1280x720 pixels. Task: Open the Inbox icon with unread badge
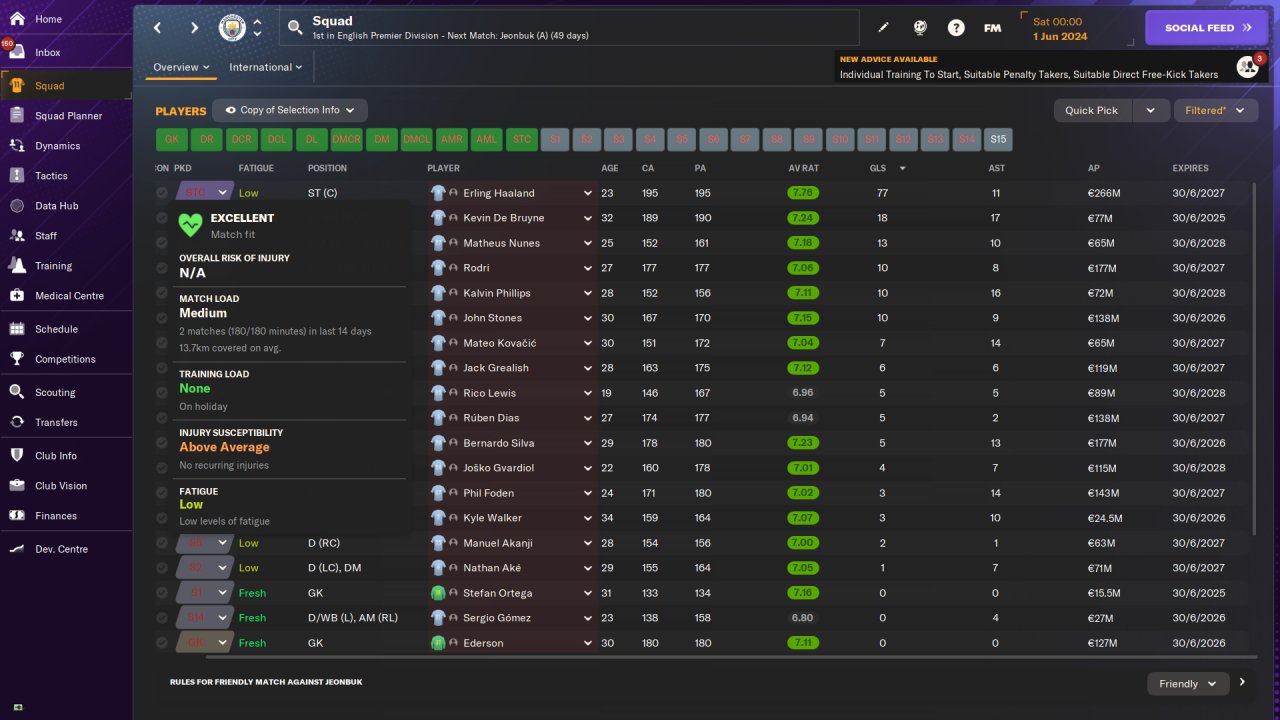[17, 52]
